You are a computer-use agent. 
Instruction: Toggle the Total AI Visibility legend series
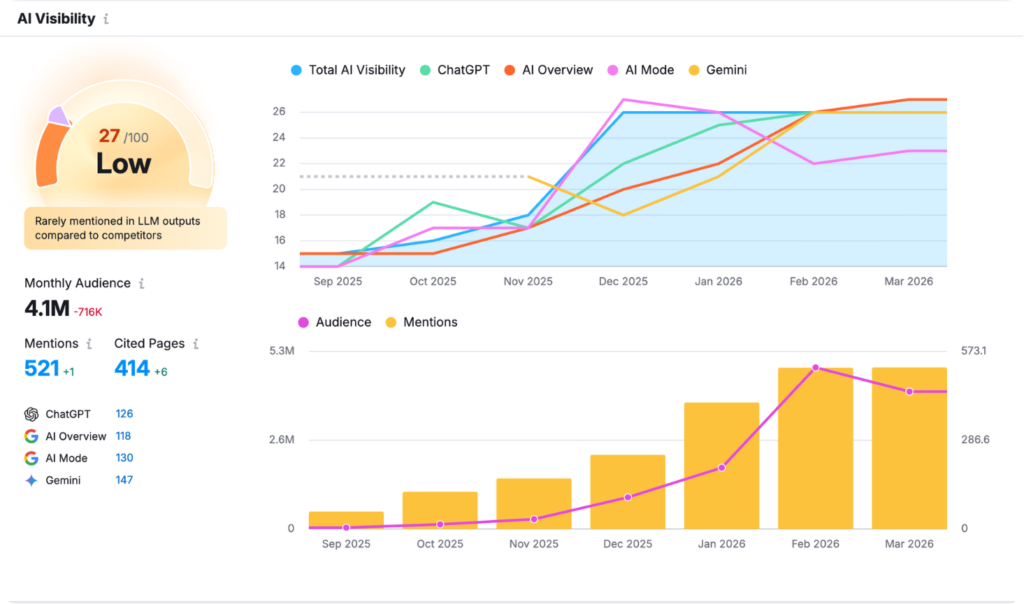point(348,70)
